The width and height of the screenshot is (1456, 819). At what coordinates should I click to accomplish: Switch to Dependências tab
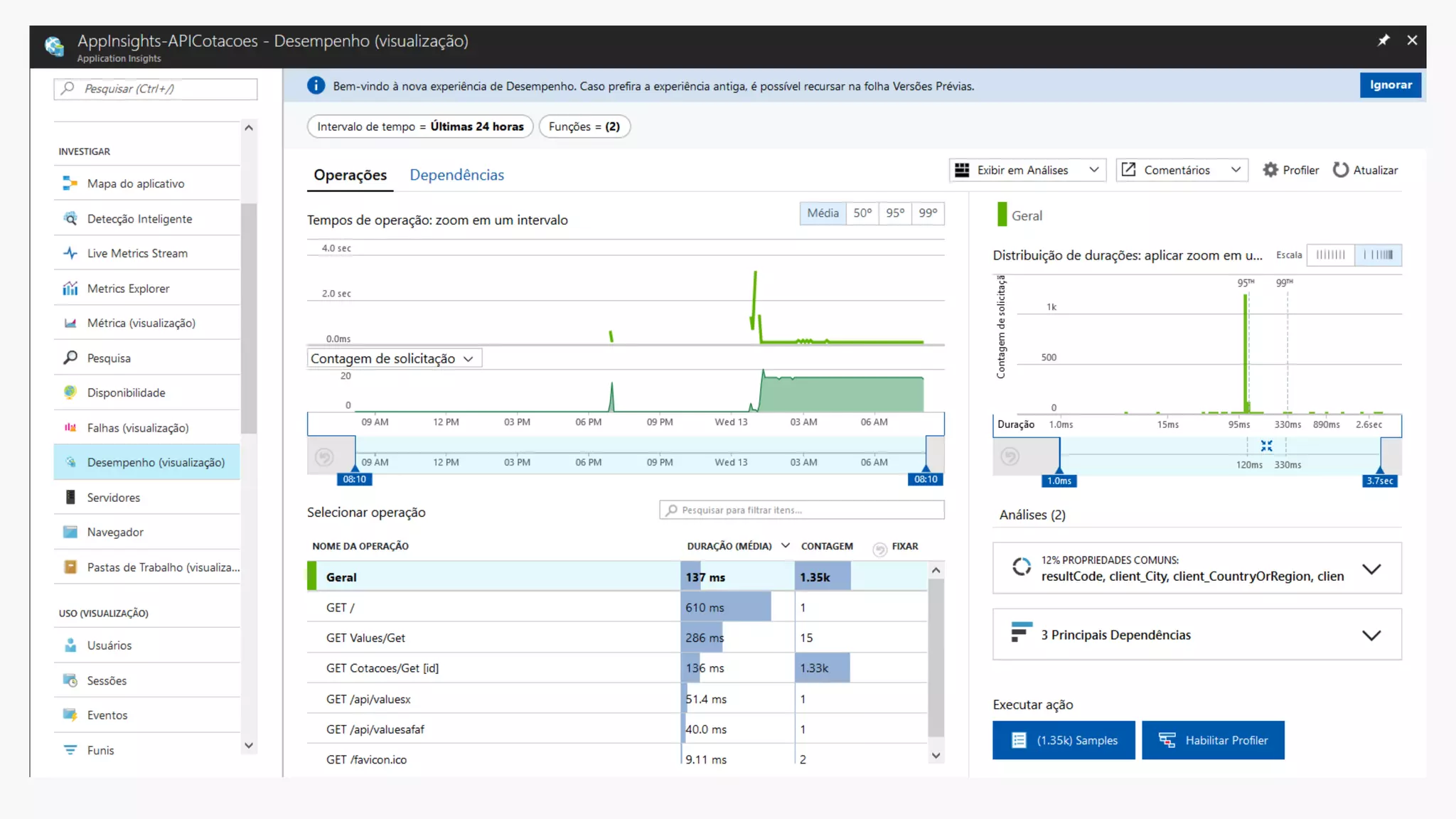click(x=456, y=175)
